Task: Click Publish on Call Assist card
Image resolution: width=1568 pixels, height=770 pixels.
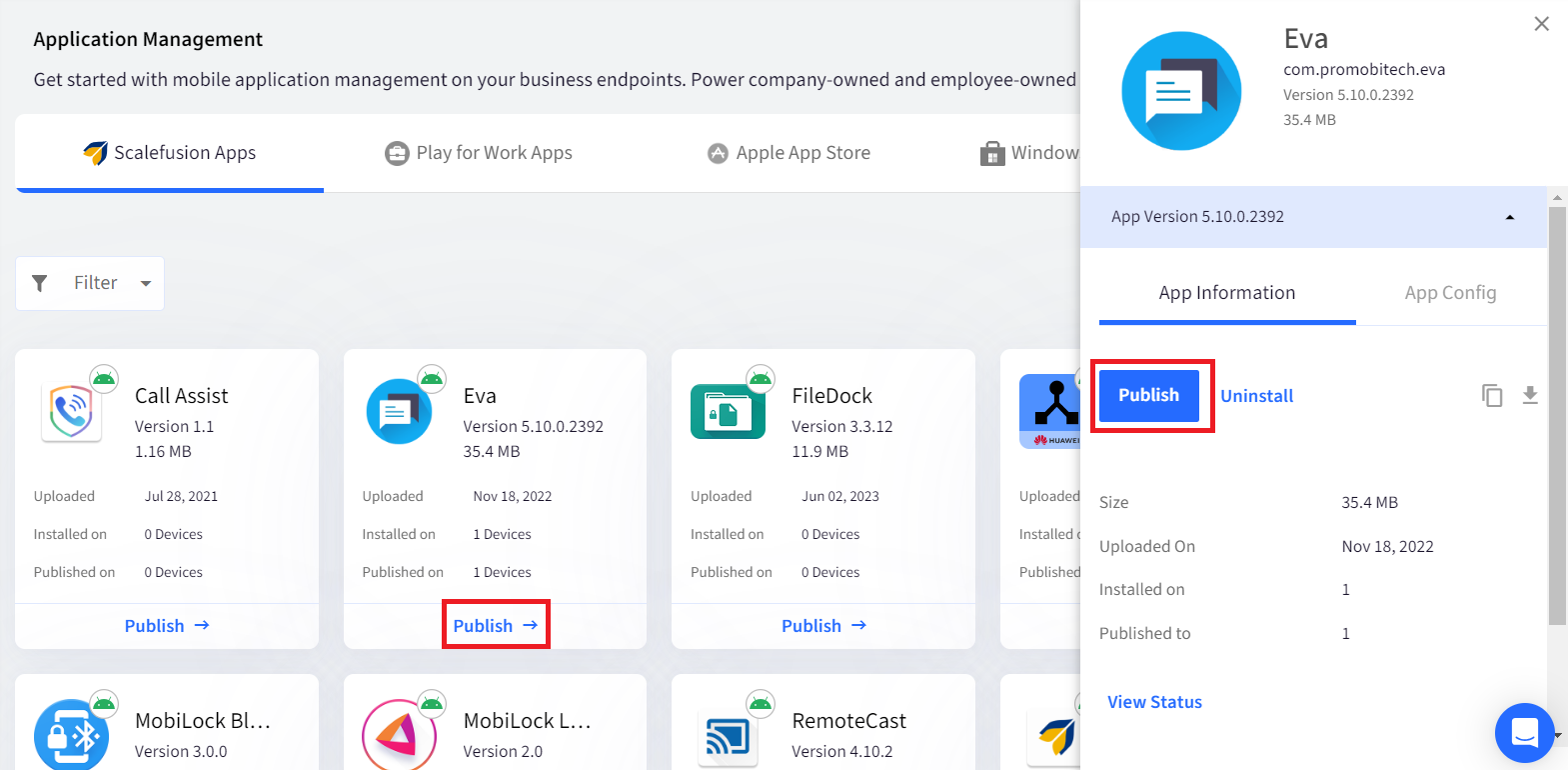Action: coord(167,626)
